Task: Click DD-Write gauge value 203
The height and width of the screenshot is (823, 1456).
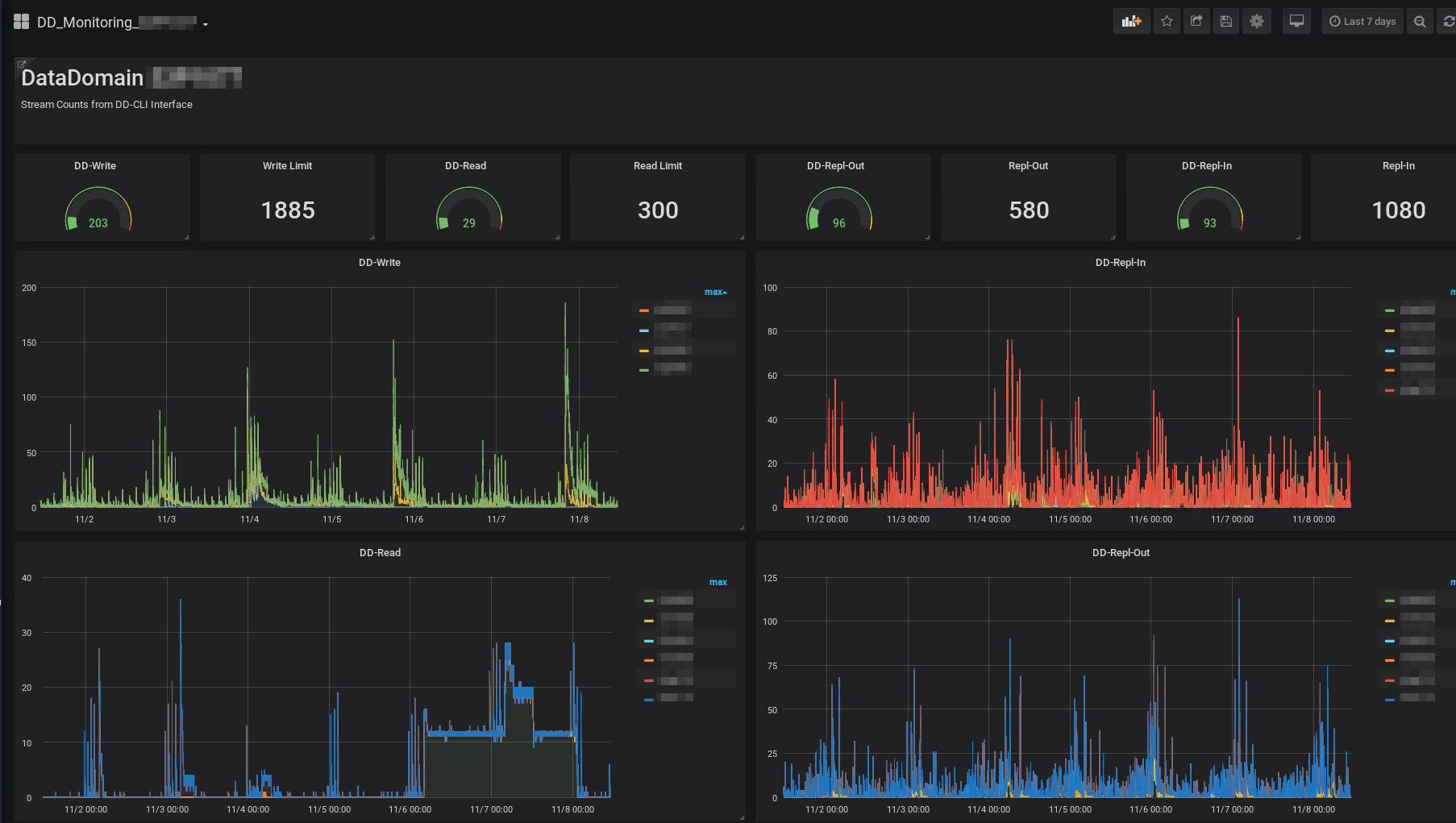Action: click(98, 223)
